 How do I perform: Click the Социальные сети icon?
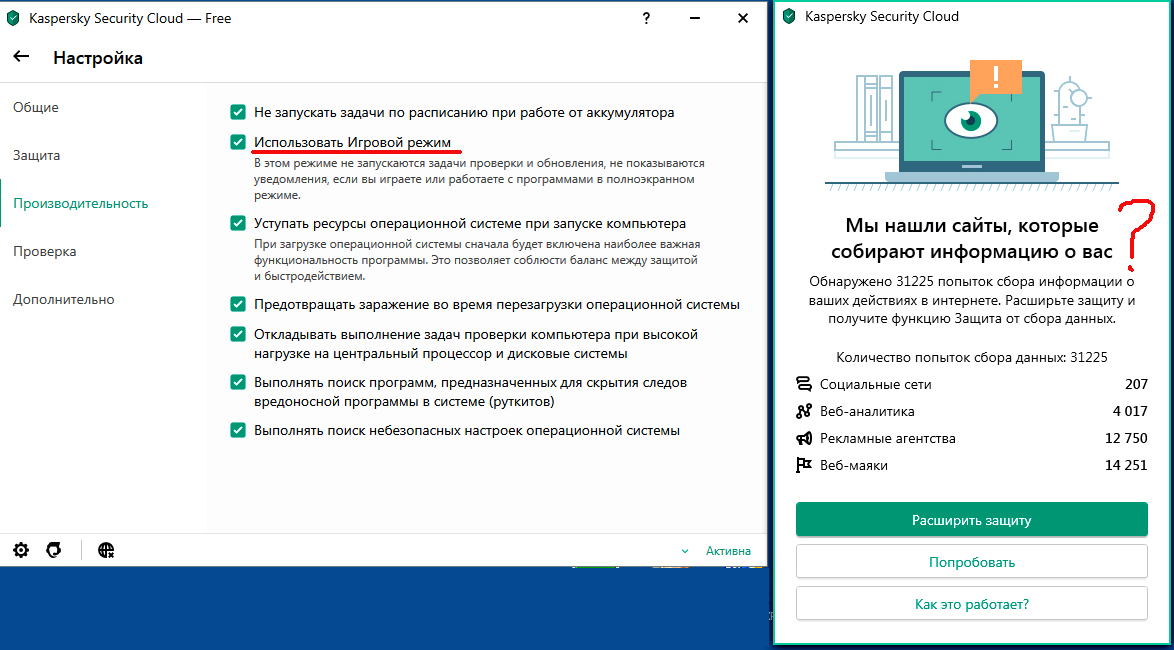803,384
